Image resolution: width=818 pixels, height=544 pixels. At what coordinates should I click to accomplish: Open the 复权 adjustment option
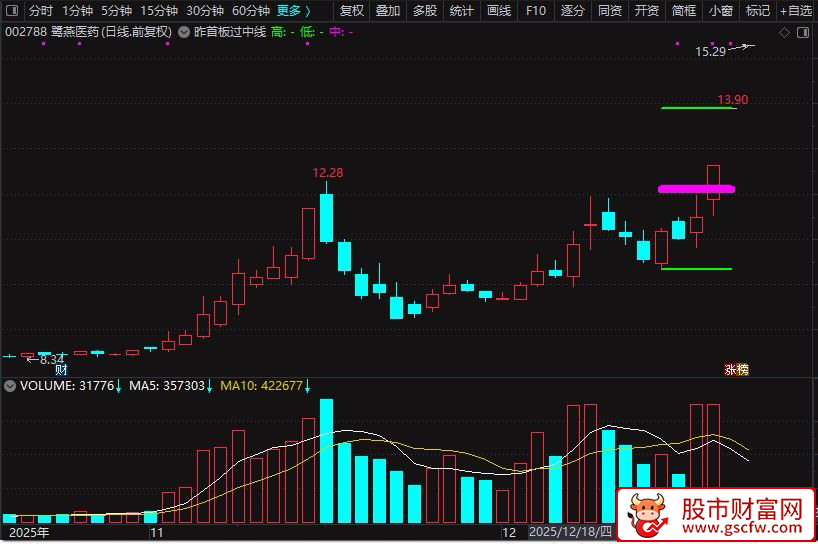pos(352,10)
